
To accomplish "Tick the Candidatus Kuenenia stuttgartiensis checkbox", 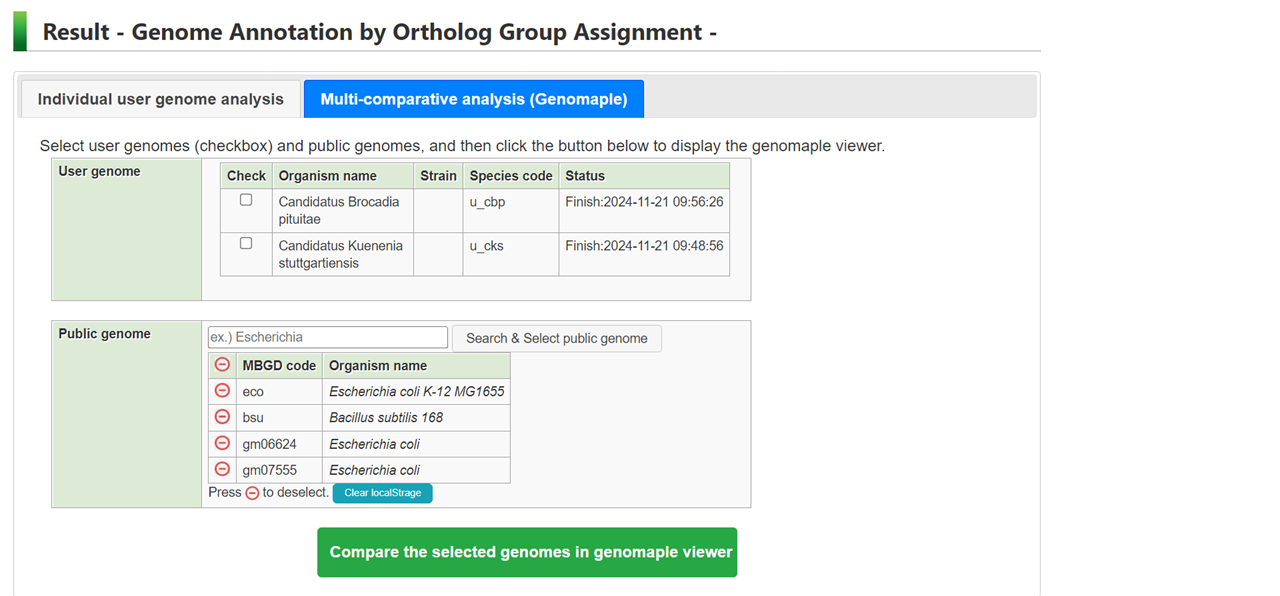I will pyautogui.click(x=246, y=244).
